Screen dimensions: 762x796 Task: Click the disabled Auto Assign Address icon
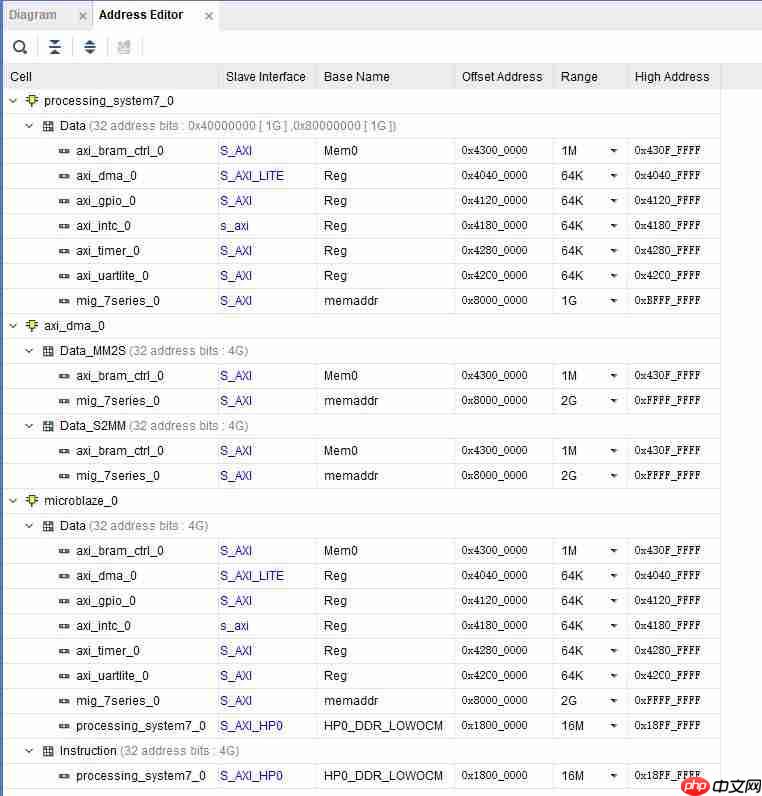coord(124,47)
